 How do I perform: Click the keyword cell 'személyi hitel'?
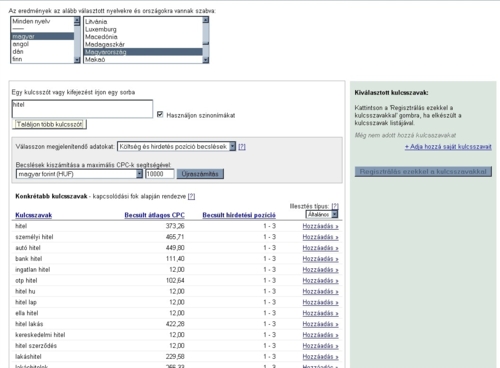pos(34,237)
